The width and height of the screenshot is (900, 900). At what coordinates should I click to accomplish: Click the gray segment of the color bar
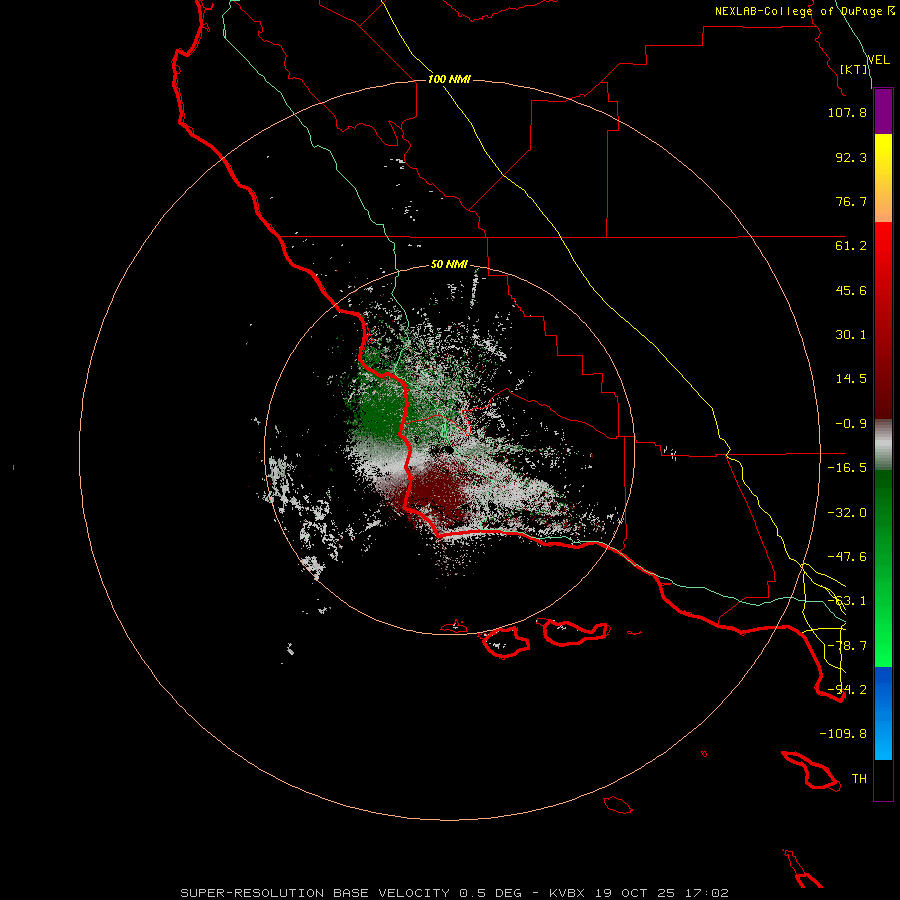(x=883, y=445)
